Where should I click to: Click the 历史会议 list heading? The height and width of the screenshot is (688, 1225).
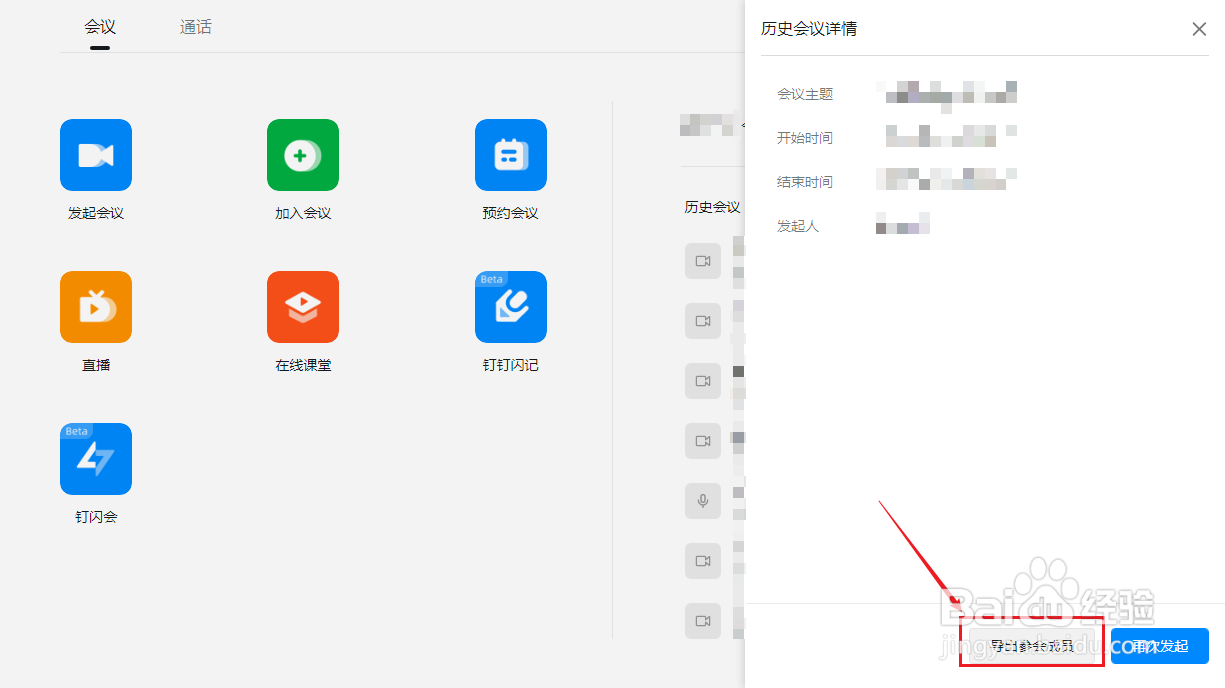[713, 207]
